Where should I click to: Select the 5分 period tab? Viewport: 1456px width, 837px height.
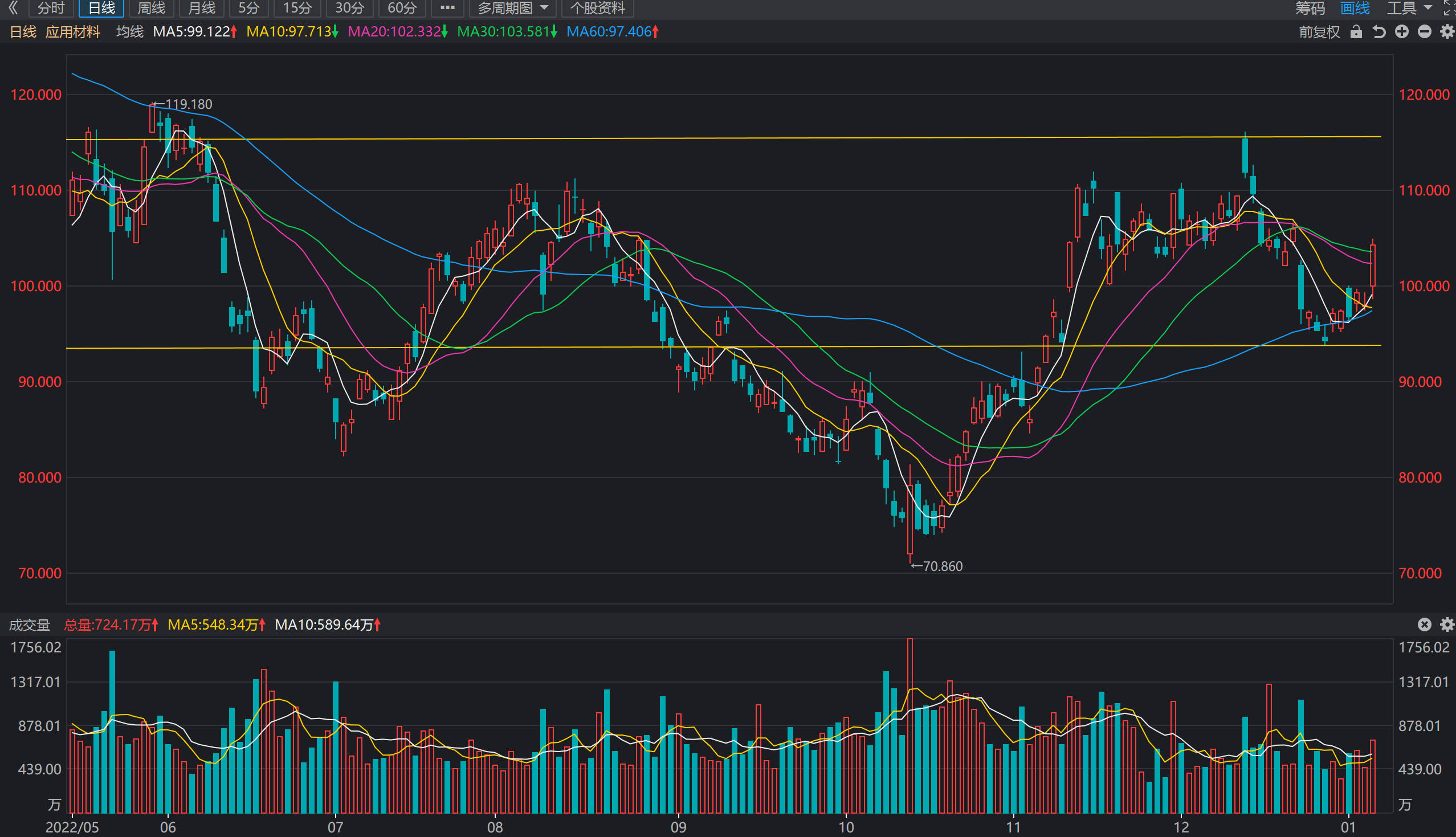[249, 8]
